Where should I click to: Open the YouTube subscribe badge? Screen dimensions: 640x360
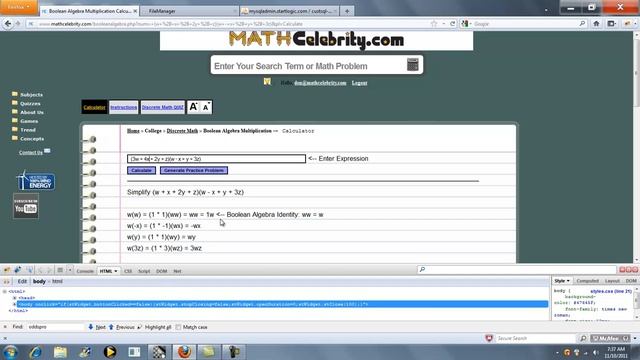tap(26, 206)
